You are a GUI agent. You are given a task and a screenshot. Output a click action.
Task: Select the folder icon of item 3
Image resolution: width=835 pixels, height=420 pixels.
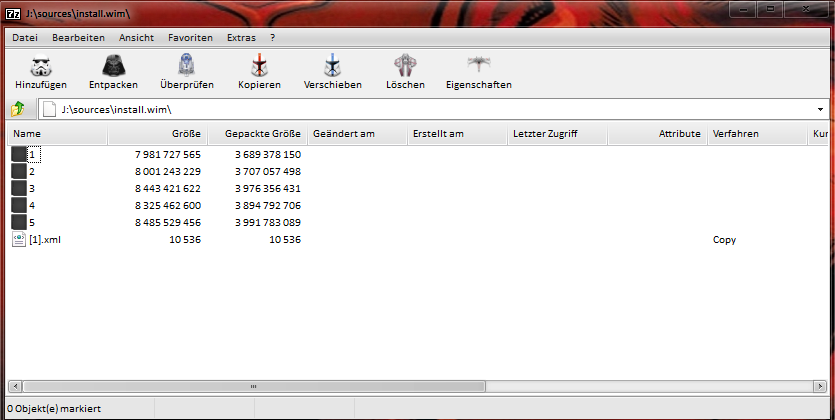click(x=19, y=188)
